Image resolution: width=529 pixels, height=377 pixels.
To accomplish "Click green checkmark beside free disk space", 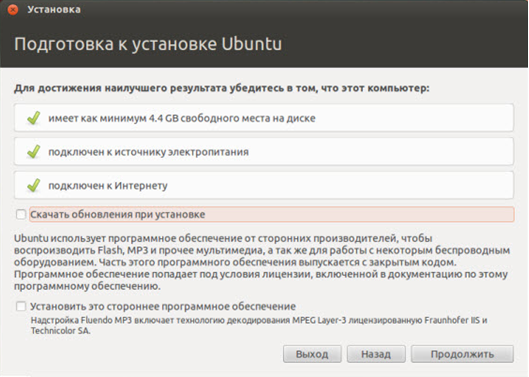I will tap(34, 118).
